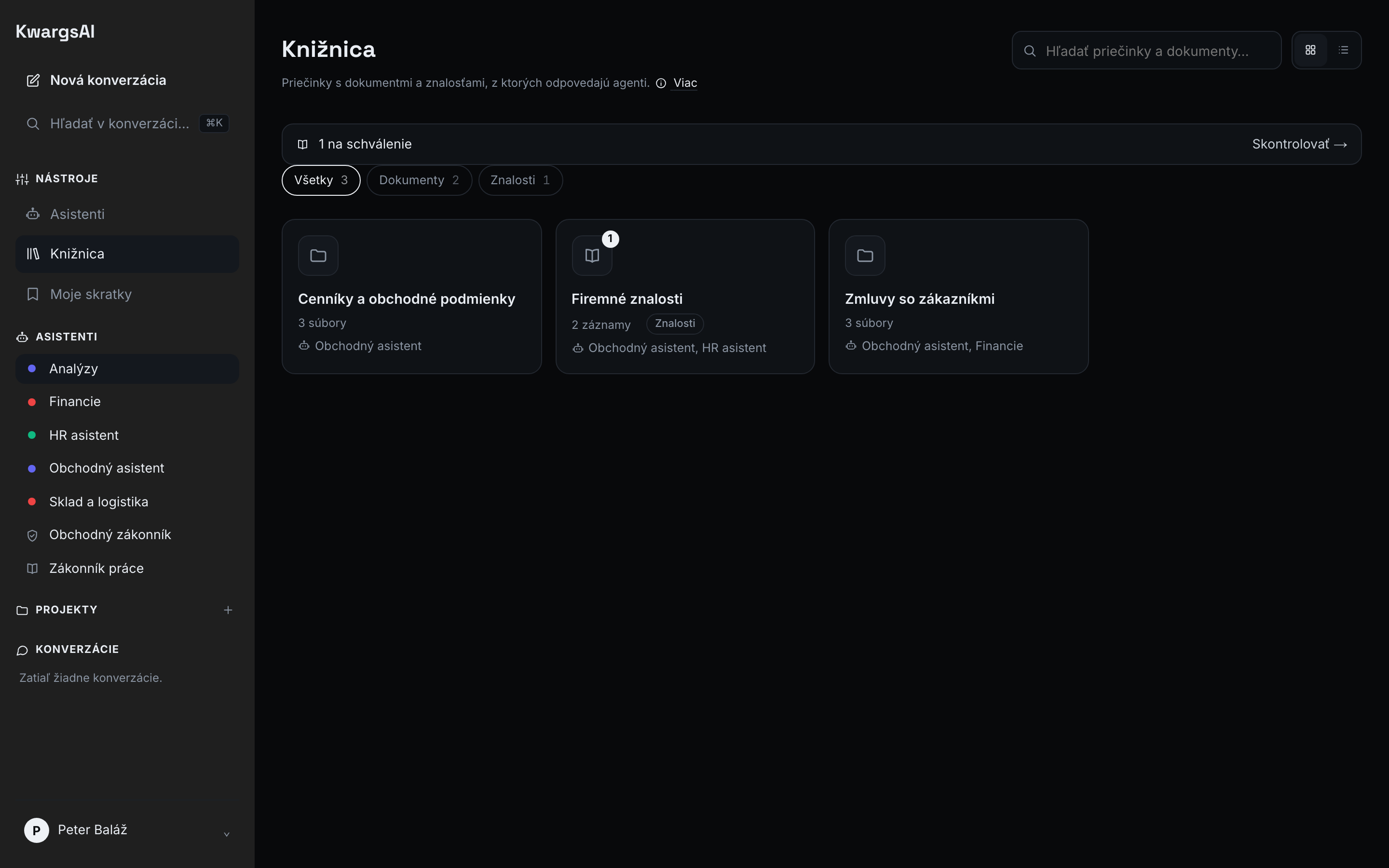Open the Cenníky a obchodné podmienky folder title
The image size is (1389, 868).
pyautogui.click(x=407, y=299)
